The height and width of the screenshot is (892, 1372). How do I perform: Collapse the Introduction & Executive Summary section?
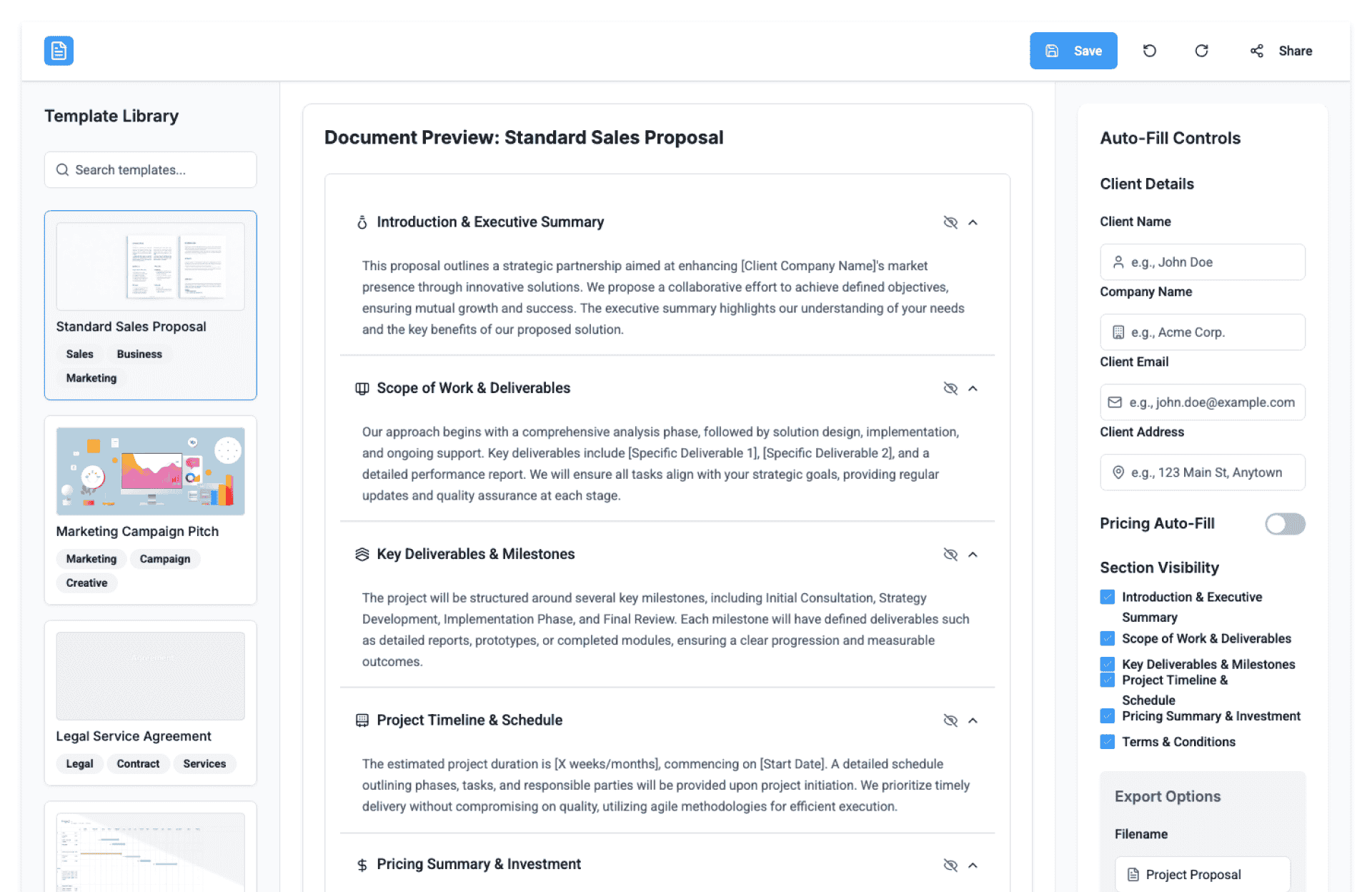click(973, 222)
